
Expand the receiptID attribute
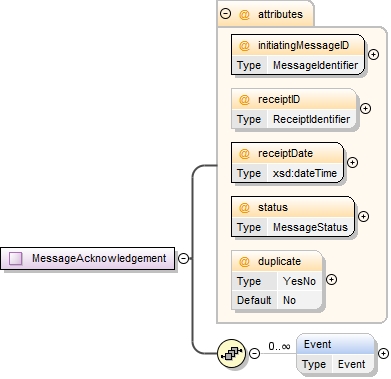pos(365,108)
